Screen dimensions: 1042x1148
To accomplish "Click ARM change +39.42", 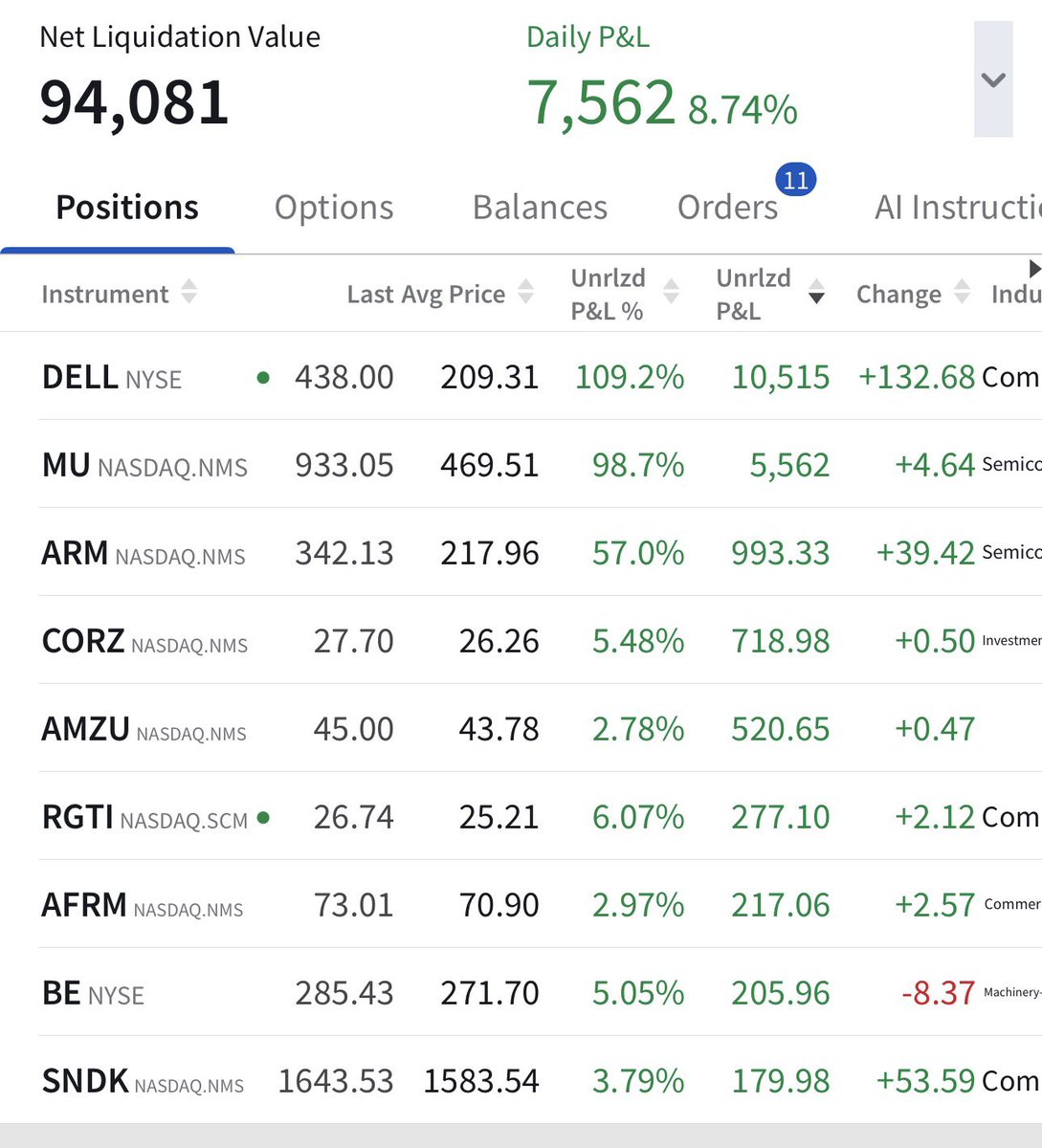I will pyautogui.click(x=926, y=553).
